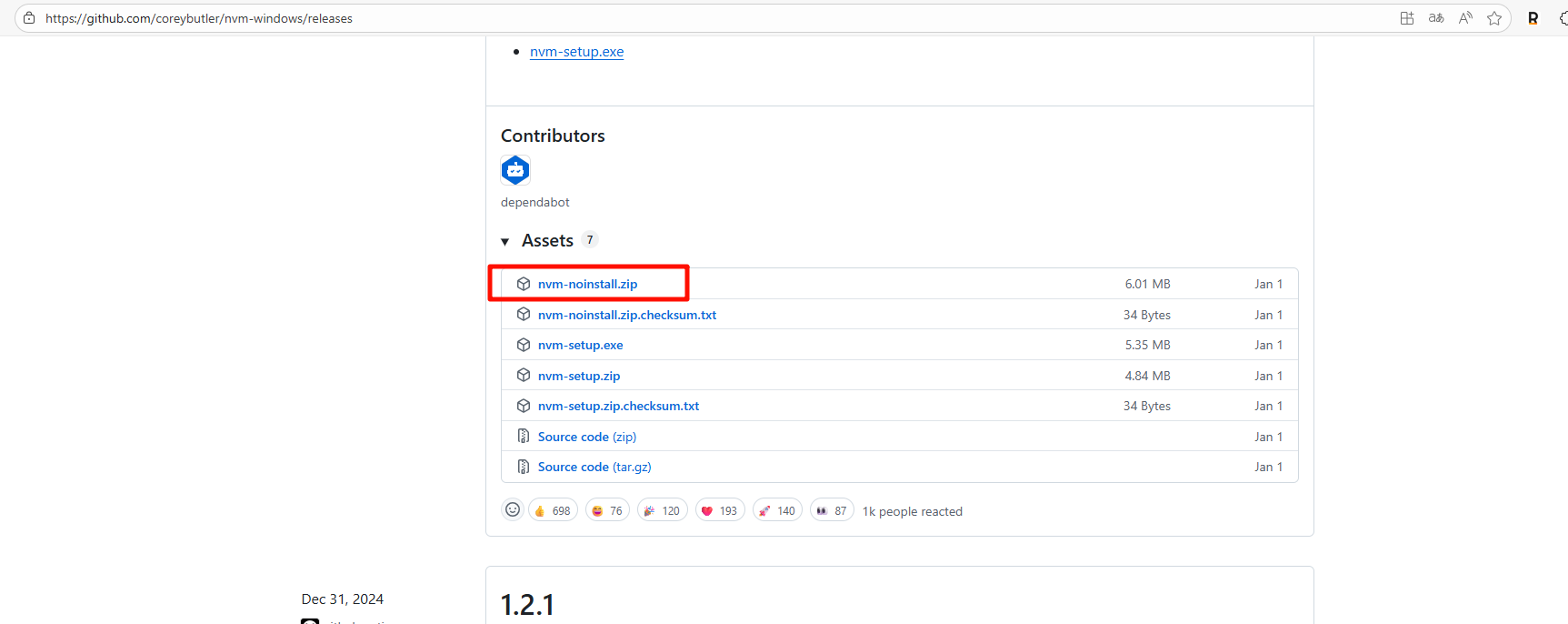Download nvm-setup.exe from Assets list
Image resolution: width=1568 pixels, height=624 pixels.
(x=580, y=345)
